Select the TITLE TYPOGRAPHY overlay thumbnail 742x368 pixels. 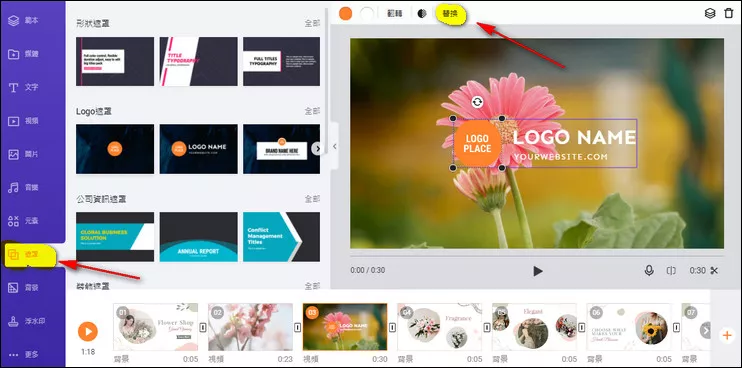tap(199, 61)
